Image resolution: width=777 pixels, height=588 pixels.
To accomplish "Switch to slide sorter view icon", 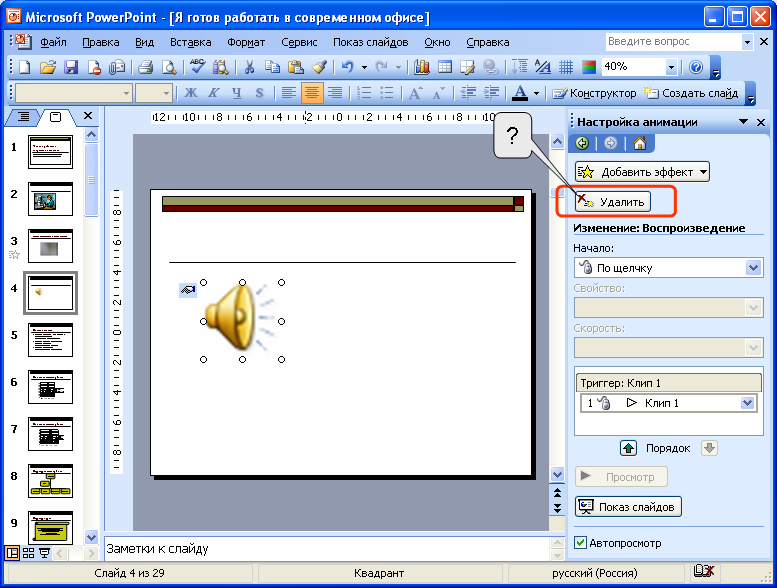I will click(x=29, y=553).
